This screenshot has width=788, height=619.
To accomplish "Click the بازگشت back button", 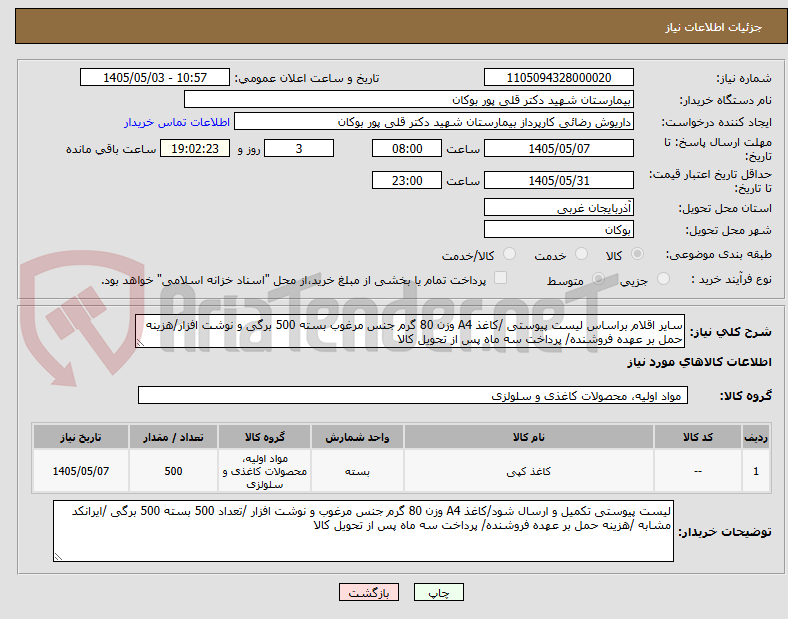I will coord(369,592).
